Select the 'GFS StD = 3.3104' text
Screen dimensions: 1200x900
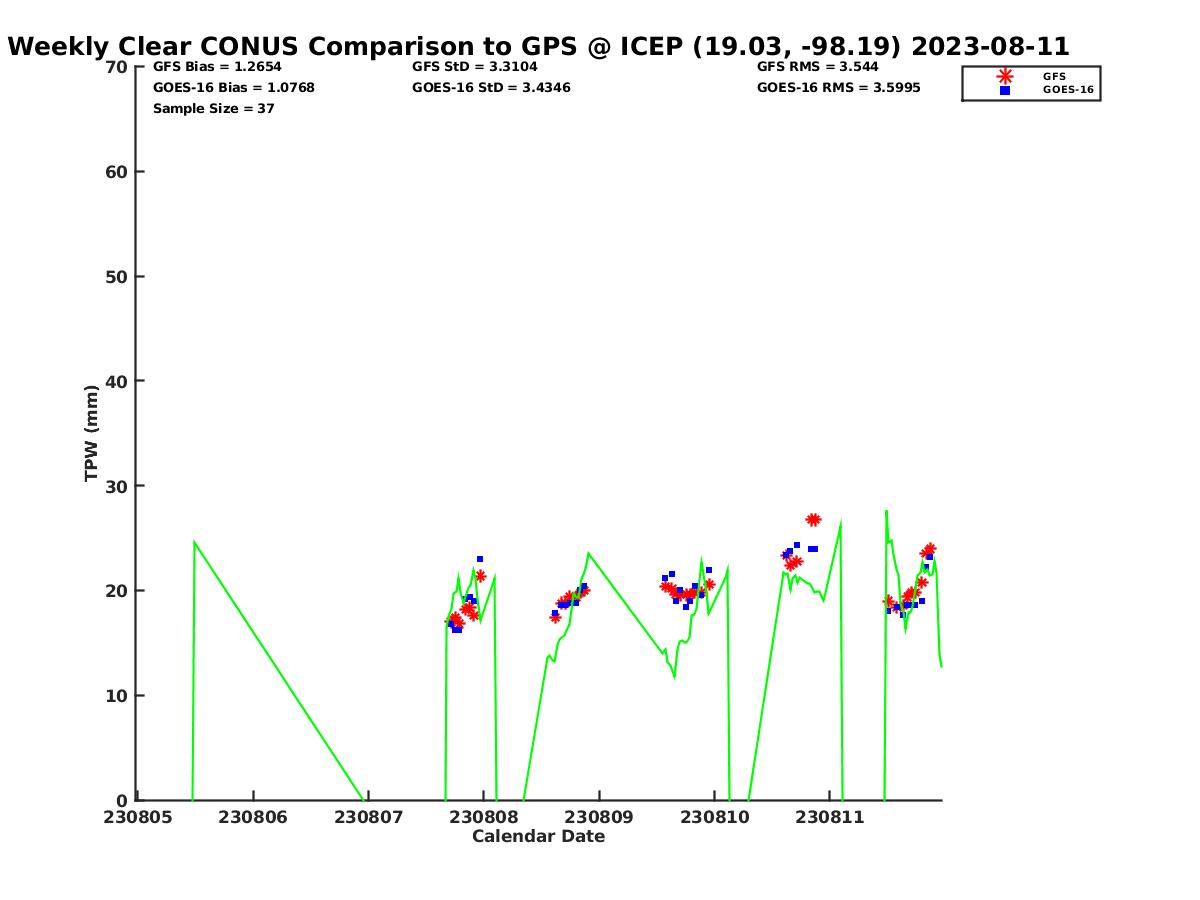474,67
